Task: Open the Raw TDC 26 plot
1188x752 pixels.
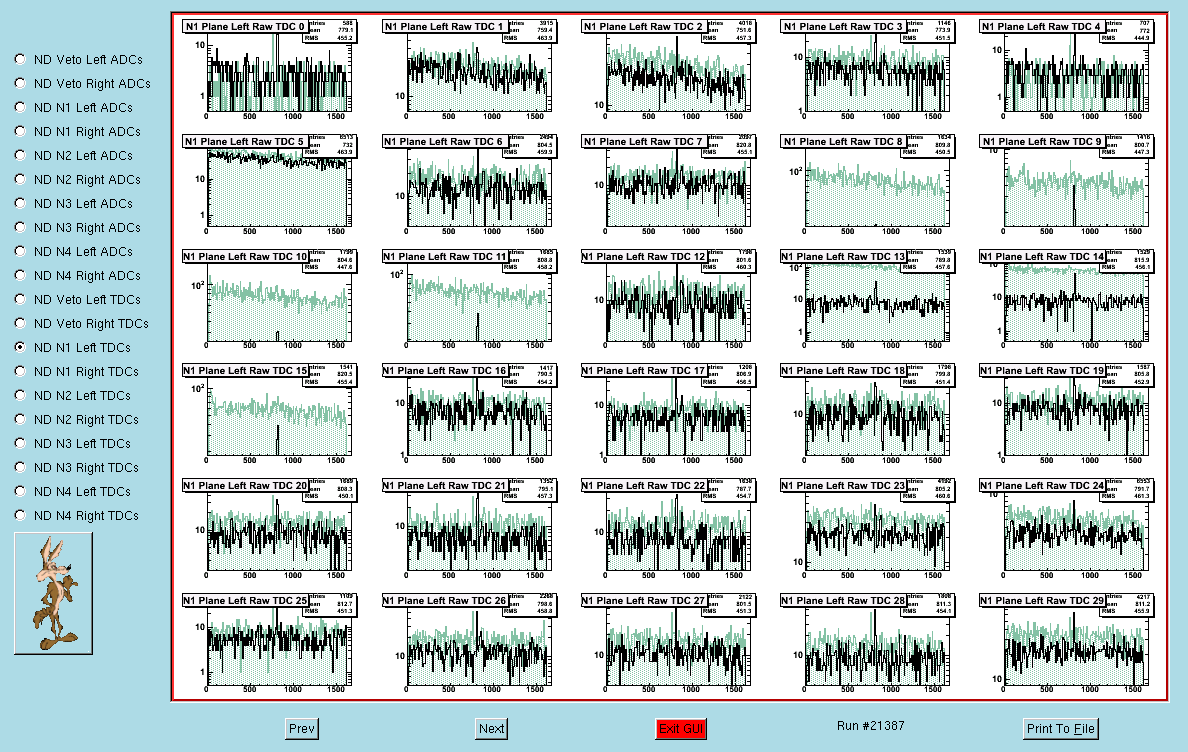Action: click(x=469, y=644)
